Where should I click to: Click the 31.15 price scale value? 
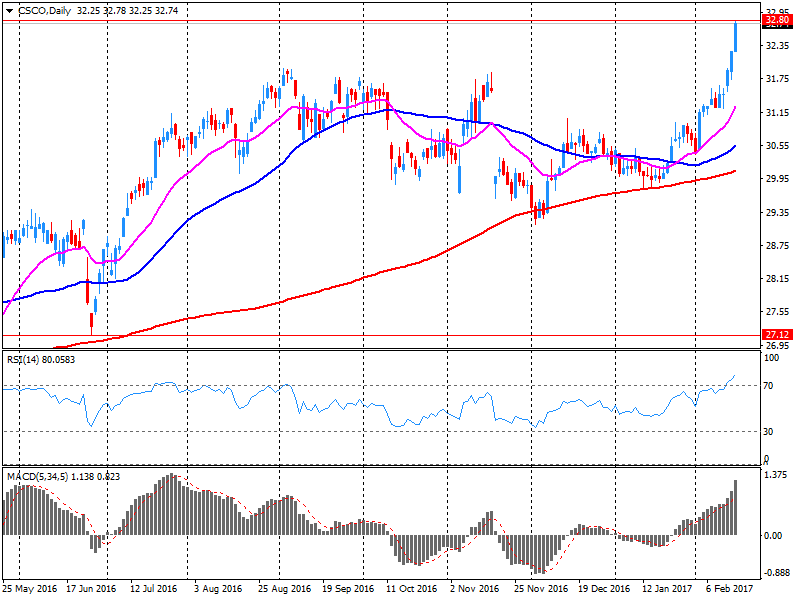tap(778, 113)
